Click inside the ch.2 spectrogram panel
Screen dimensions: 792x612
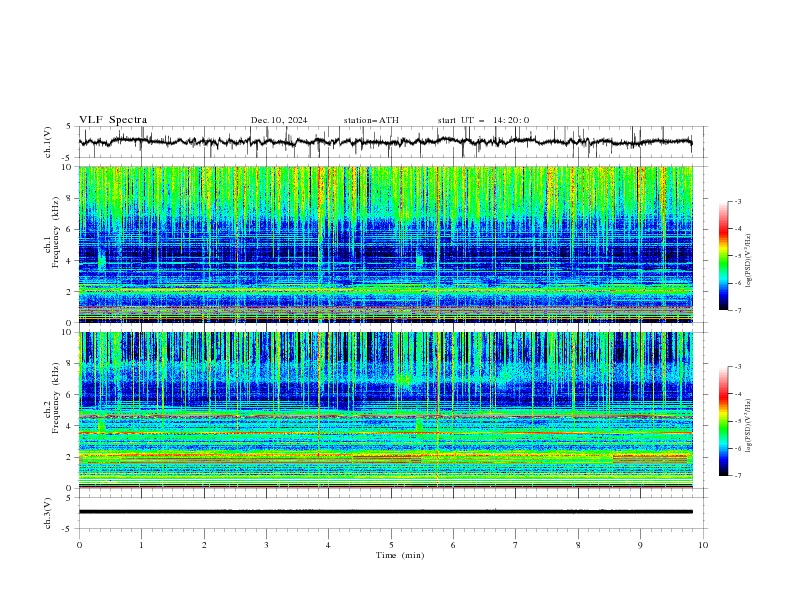pyautogui.click(x=386, y=410)
